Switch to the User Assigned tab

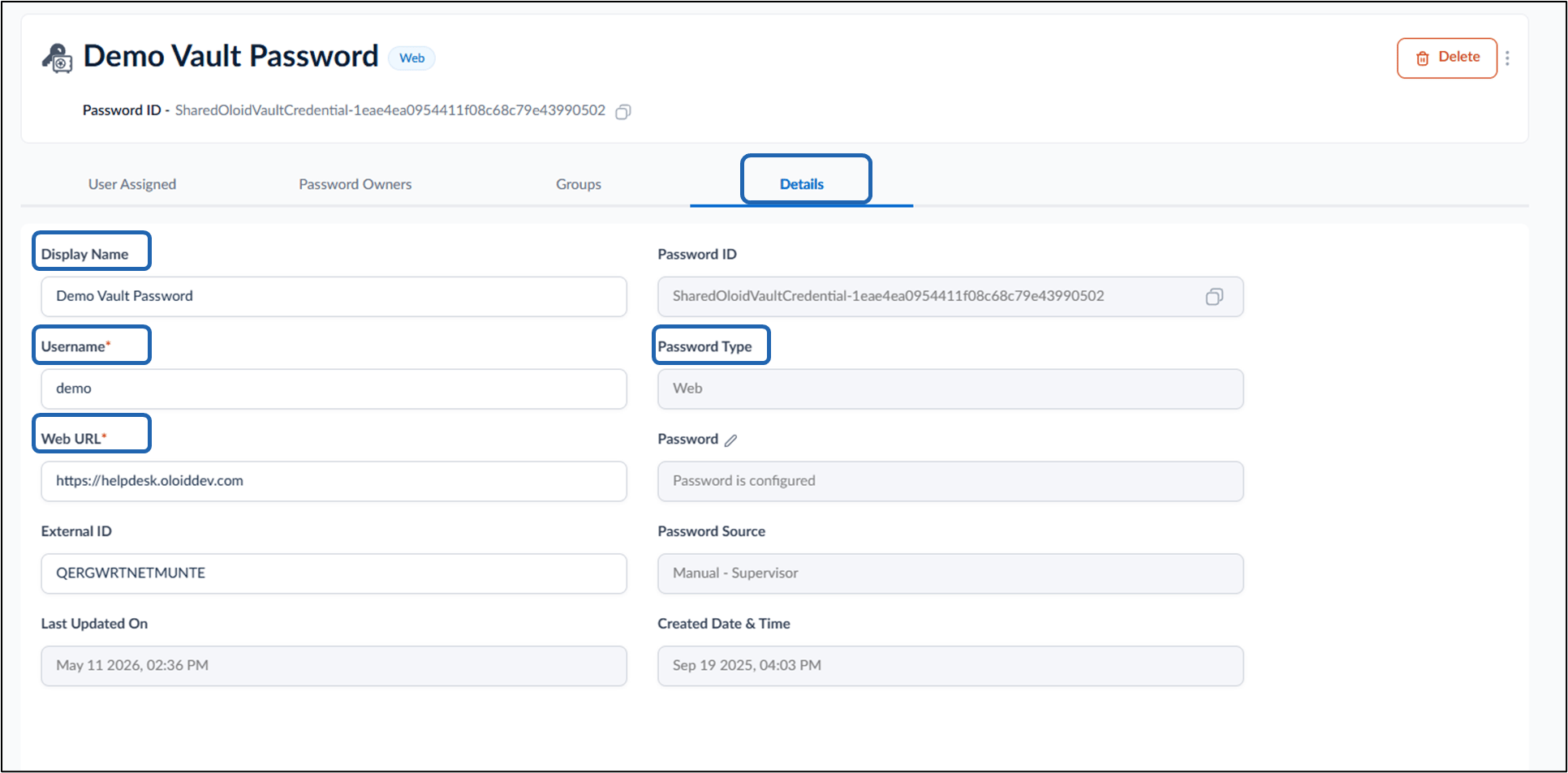(x=132, y=184)
